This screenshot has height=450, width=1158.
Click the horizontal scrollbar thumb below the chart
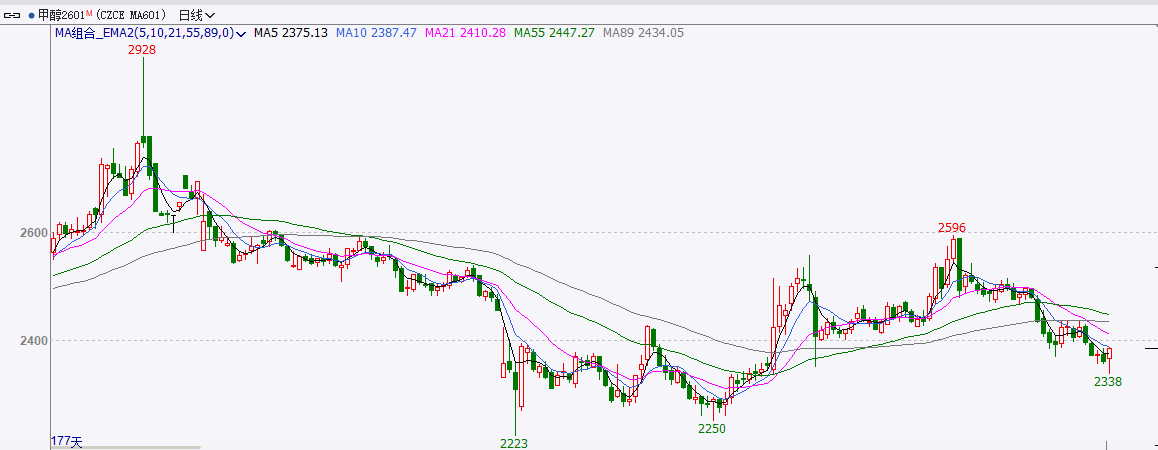126,447
